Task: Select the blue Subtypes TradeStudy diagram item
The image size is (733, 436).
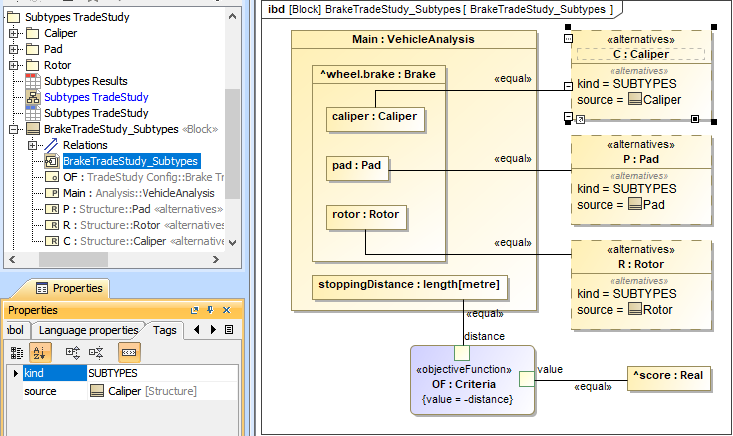Action: (95, 97)
